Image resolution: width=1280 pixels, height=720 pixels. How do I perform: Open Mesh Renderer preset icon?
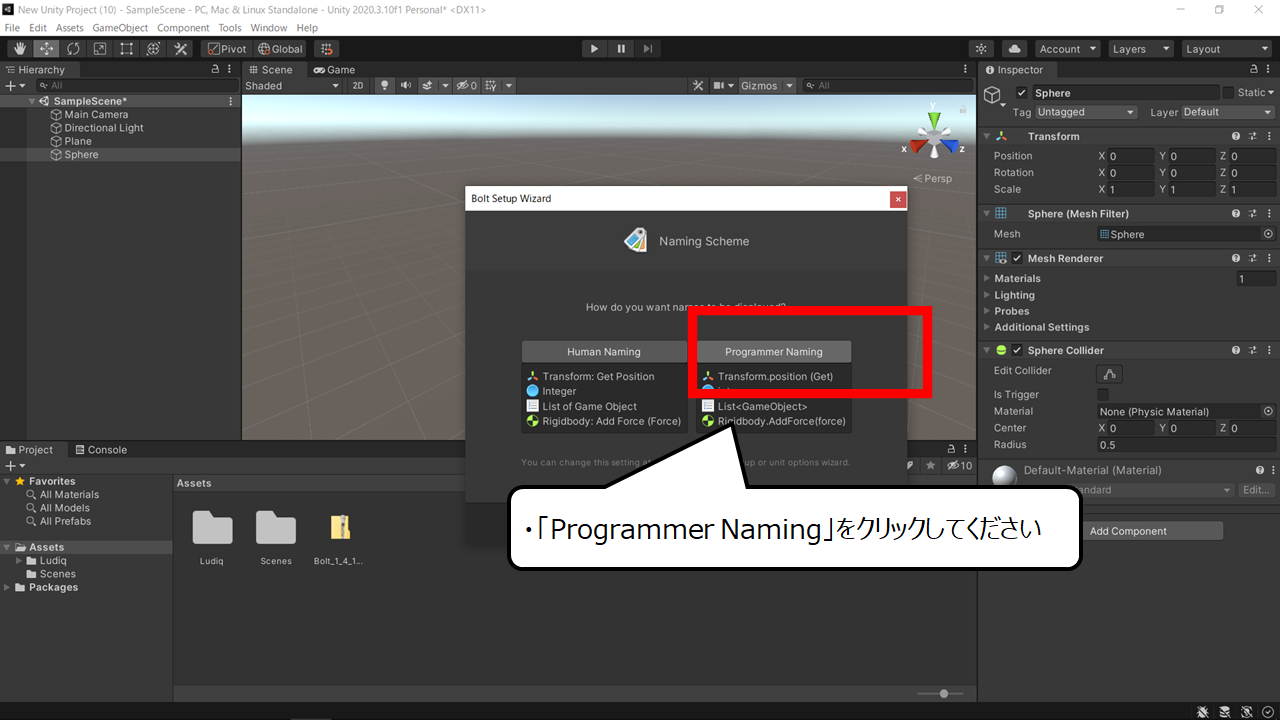tap(1252, 258)
